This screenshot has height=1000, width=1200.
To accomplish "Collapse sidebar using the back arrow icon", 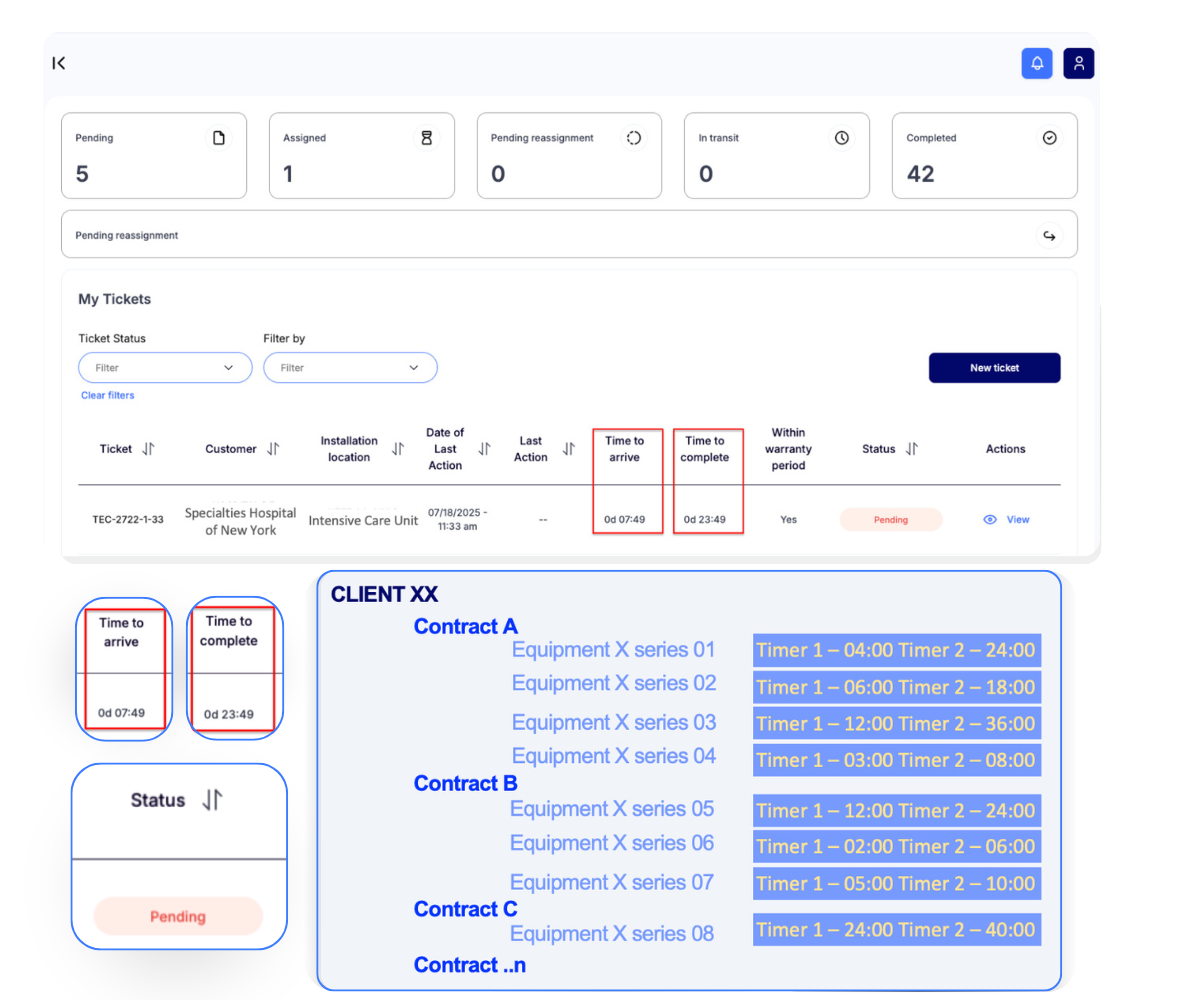I will pyautogui.click(x=59, y=63).
